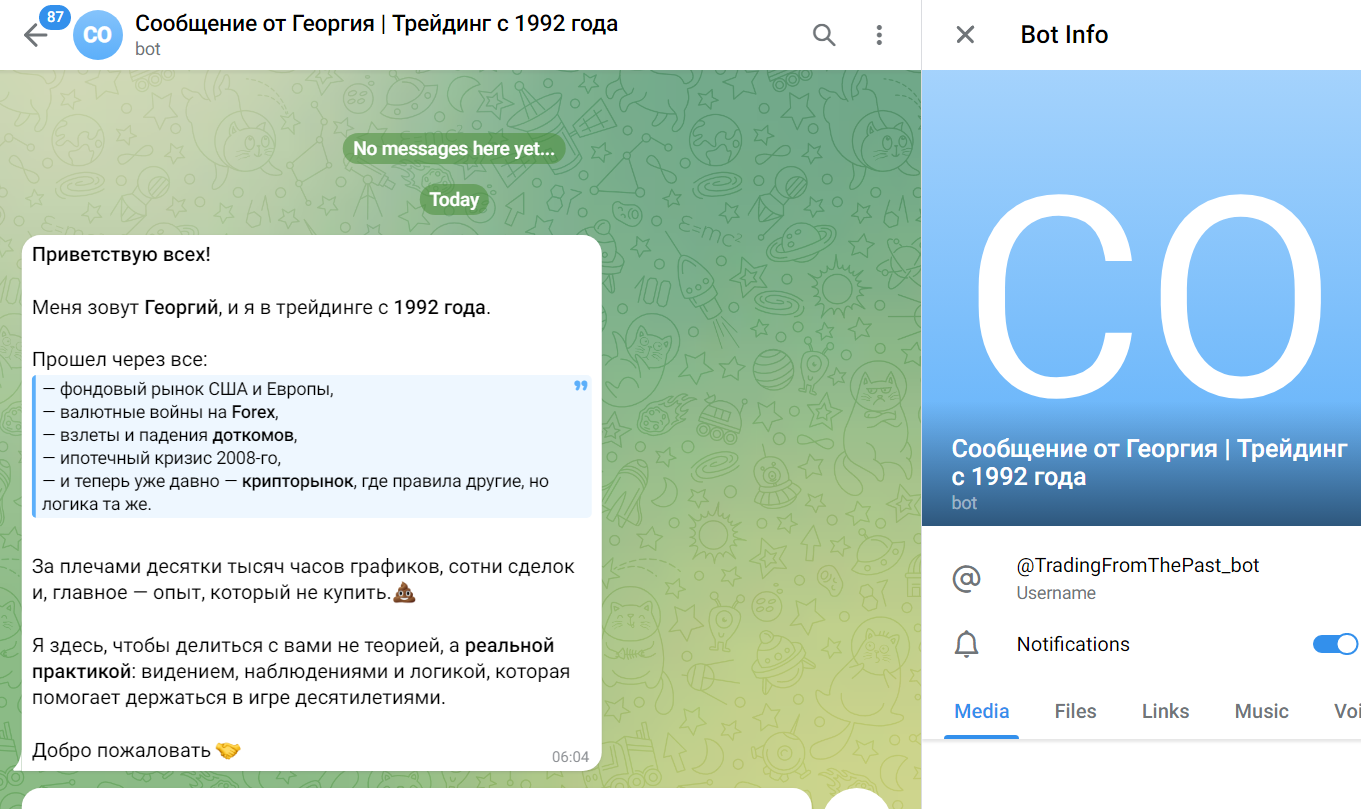The width and height of the screenshot is (1361, 809).
Task: Open the three-dot more options menu
Action: [x=879, y=35]
